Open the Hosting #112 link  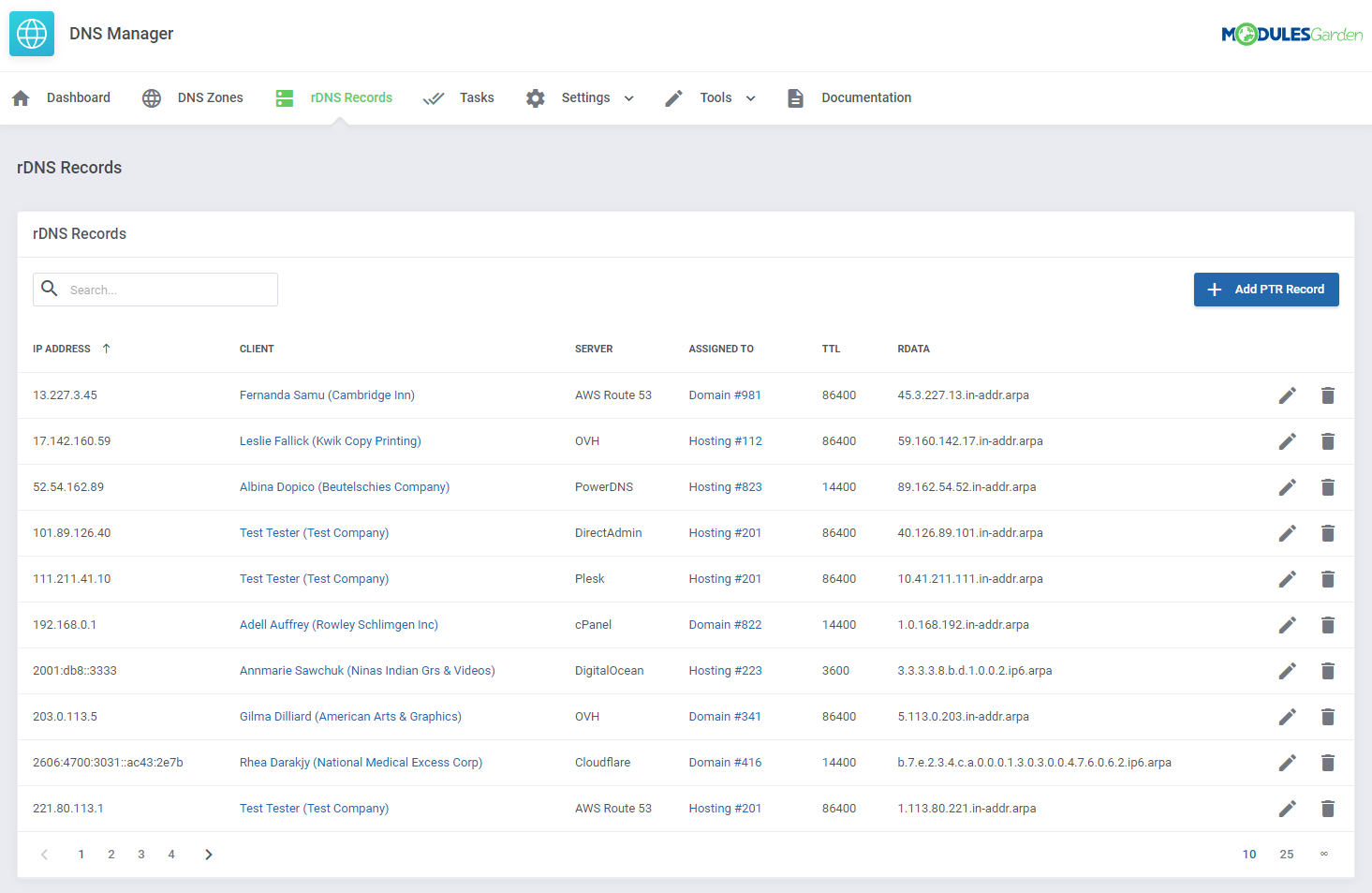tap(725, 440)
